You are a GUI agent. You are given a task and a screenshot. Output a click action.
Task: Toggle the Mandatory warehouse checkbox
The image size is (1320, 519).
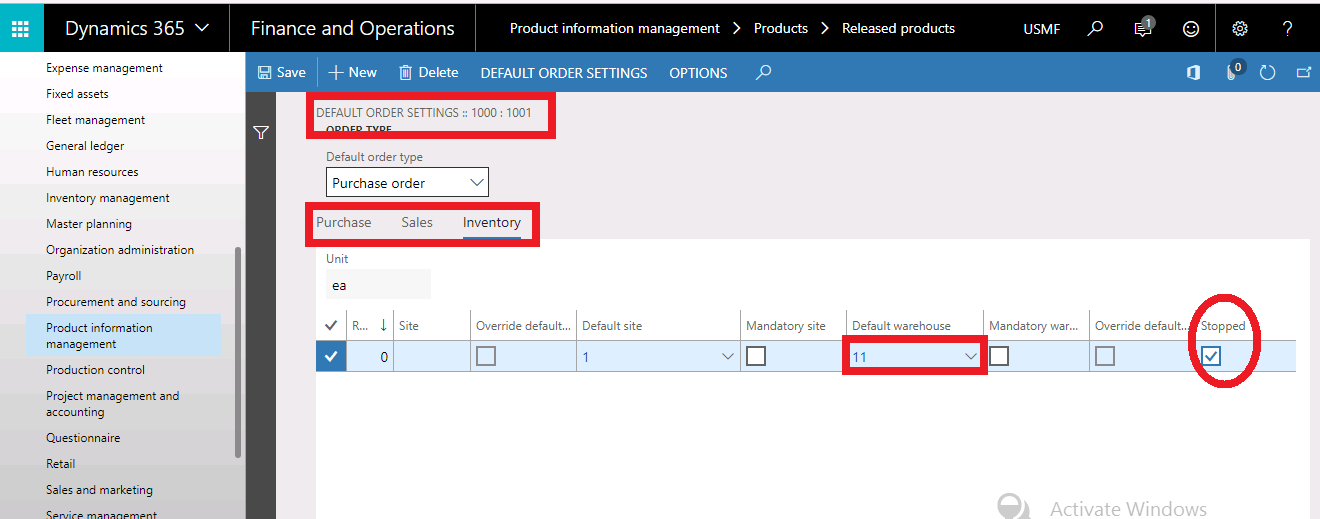999,356
